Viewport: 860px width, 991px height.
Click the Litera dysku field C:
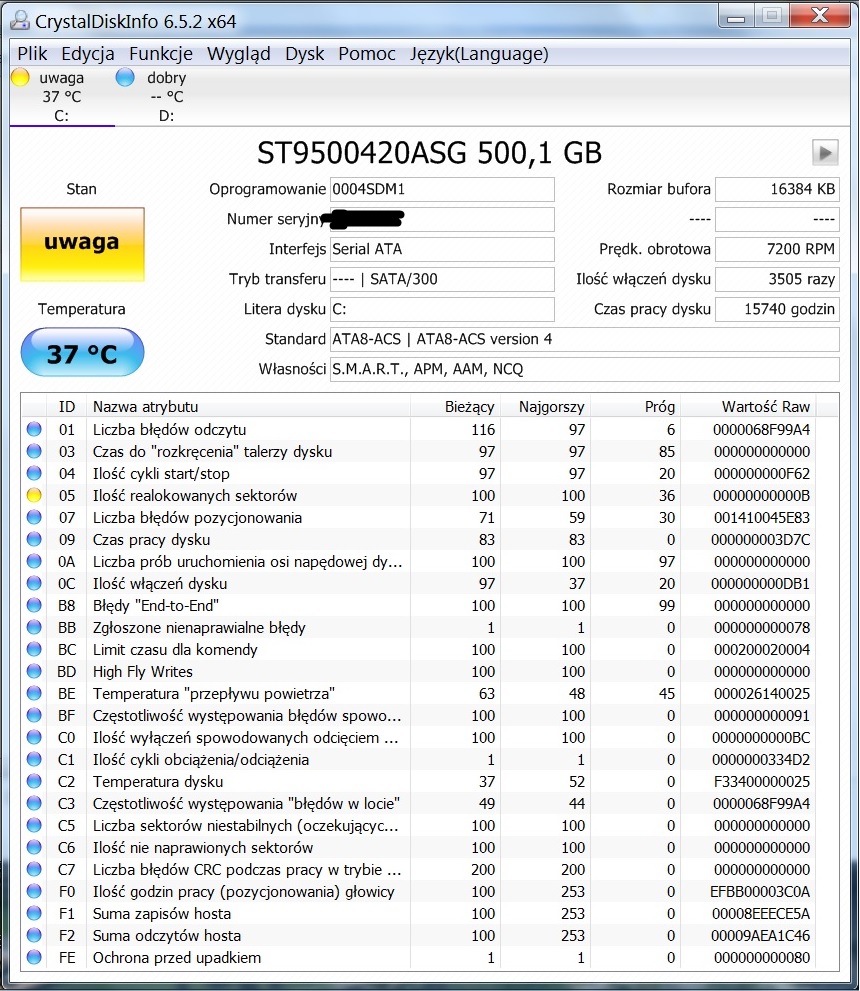click(x=442, y=309)
